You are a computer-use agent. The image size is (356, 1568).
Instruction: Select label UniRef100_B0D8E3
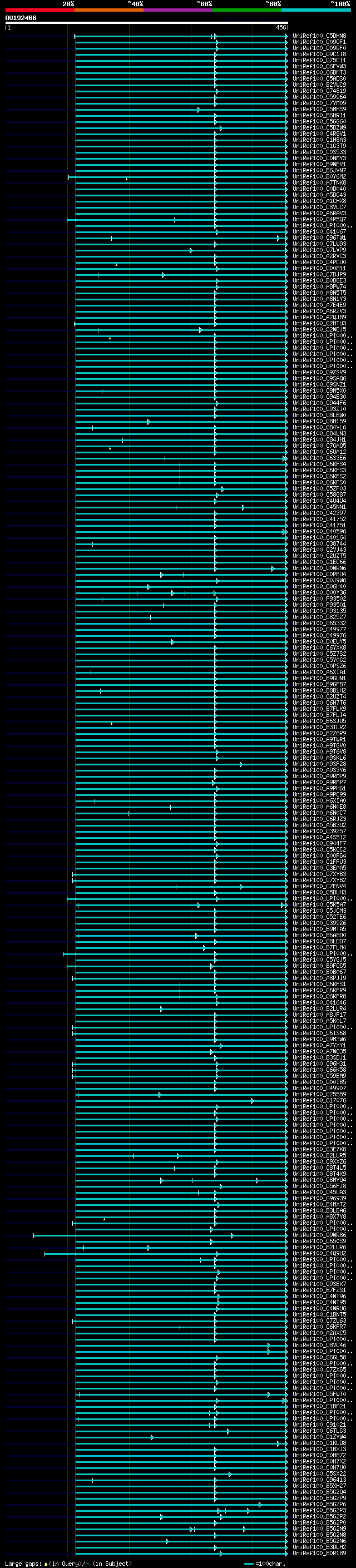pyautogui.click(x=319, y=280)
